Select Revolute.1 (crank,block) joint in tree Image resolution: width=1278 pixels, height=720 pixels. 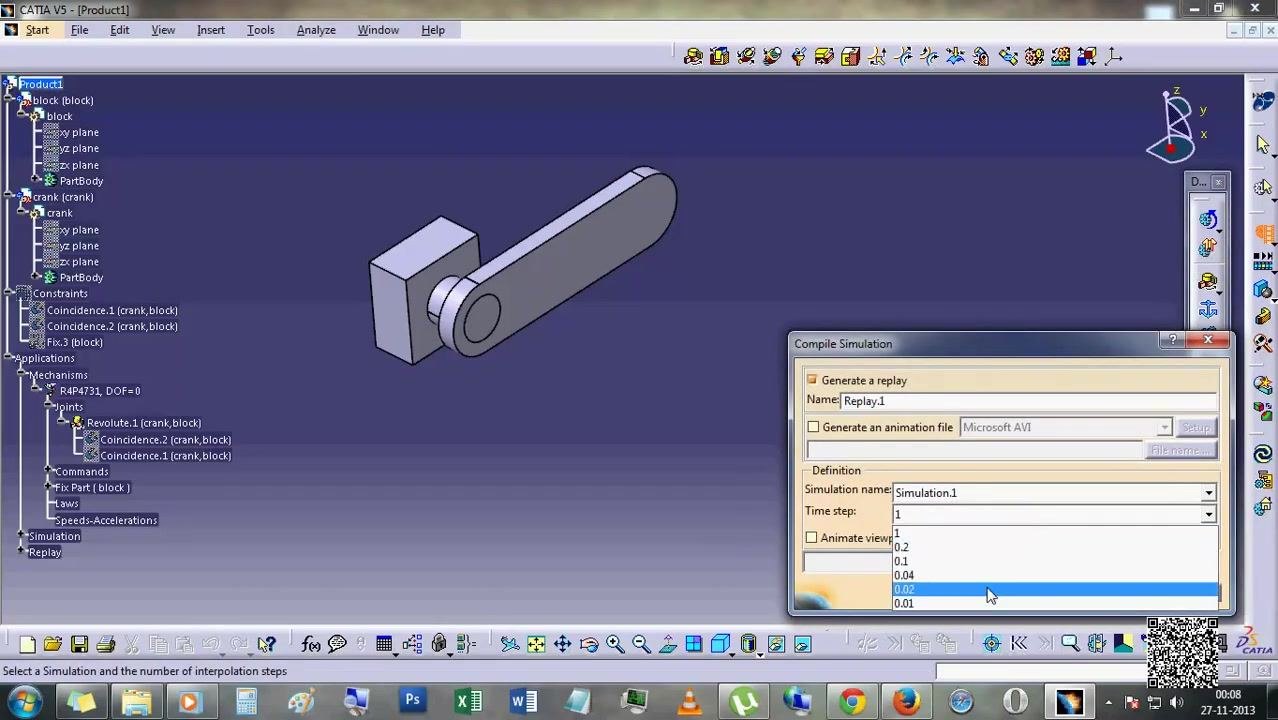(x=144, y=423)
